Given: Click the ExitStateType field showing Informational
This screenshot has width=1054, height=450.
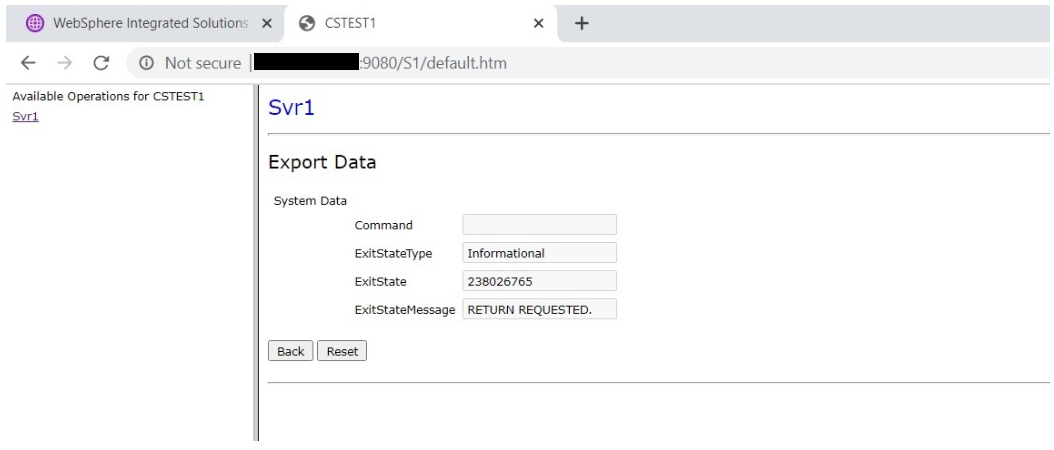Looking at the screenshot, I should click(x=539, y=253).
